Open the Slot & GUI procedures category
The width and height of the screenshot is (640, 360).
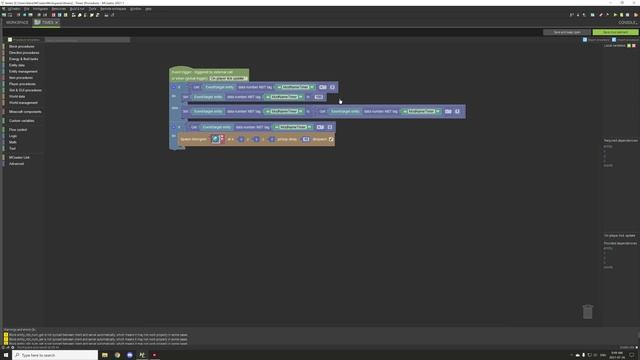tap(25, 90)
